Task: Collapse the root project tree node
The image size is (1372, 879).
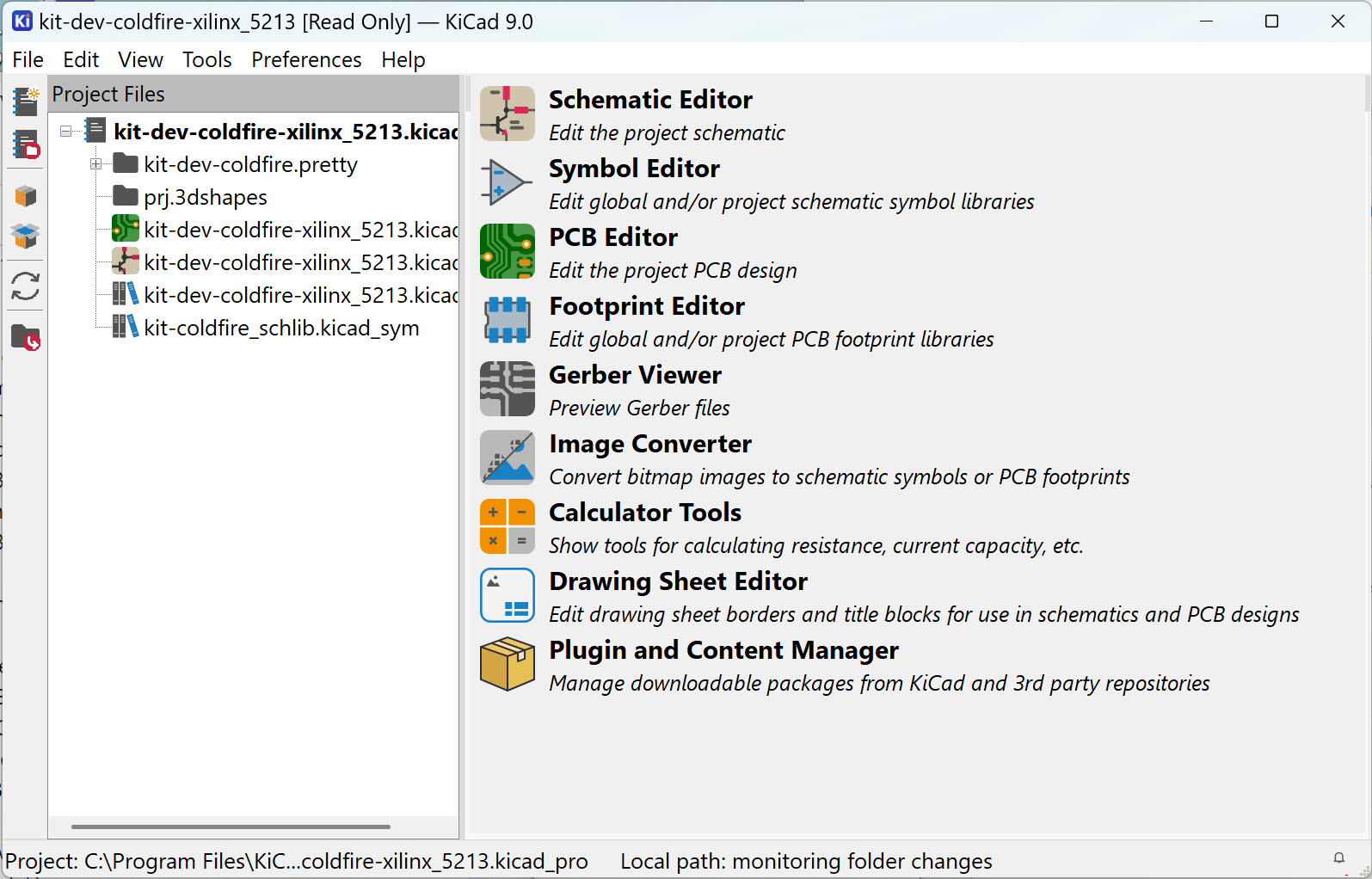Action: pos(66,132)
